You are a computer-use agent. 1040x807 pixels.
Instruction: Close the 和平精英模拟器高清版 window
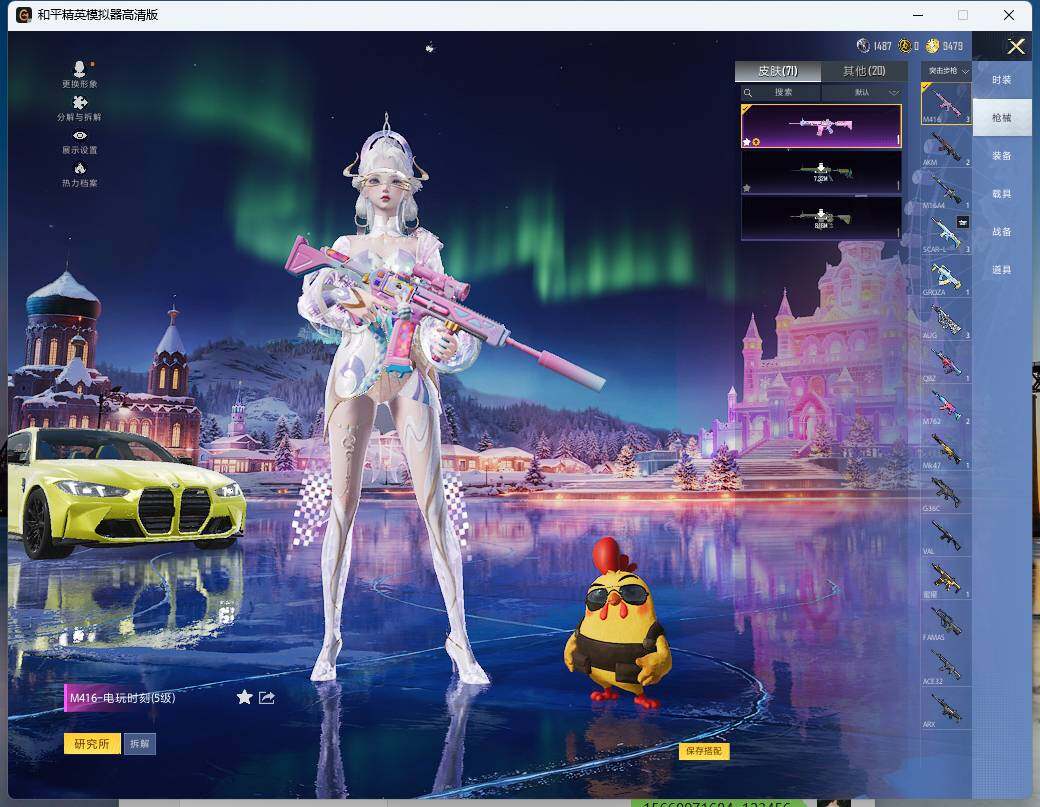(1008, 15)
